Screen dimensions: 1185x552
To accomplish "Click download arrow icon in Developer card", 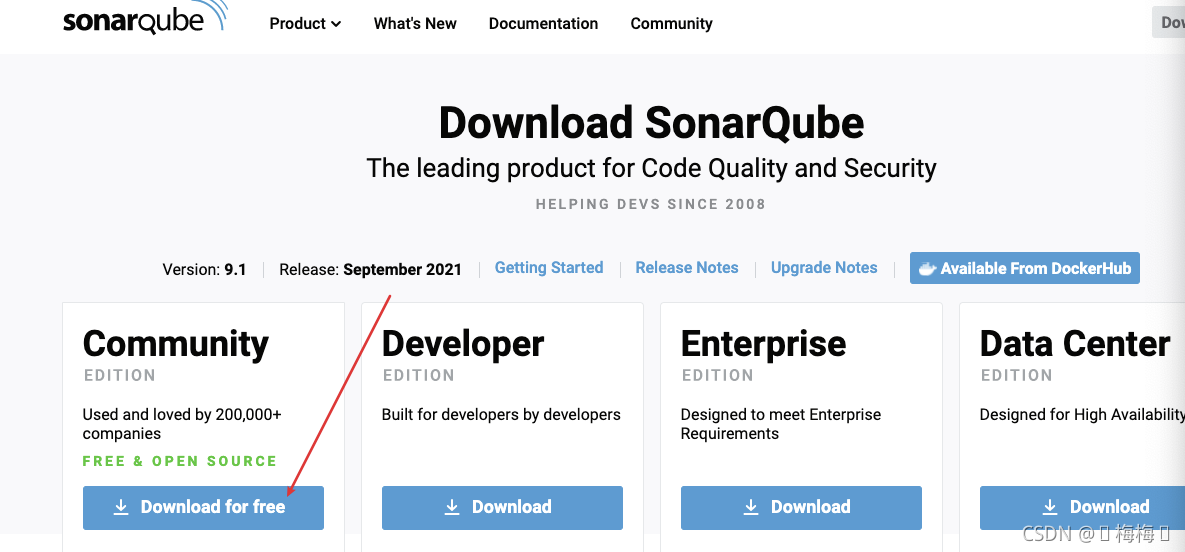I will coord(452,507).
